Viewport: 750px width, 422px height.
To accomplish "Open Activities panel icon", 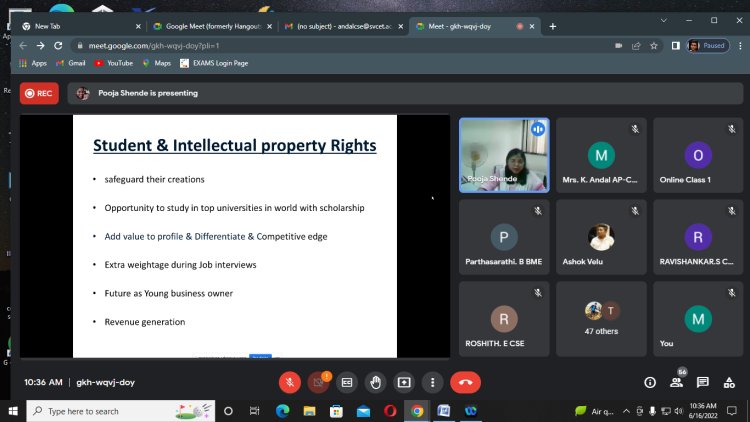I will pyautogui.click(x=729, y=382).
